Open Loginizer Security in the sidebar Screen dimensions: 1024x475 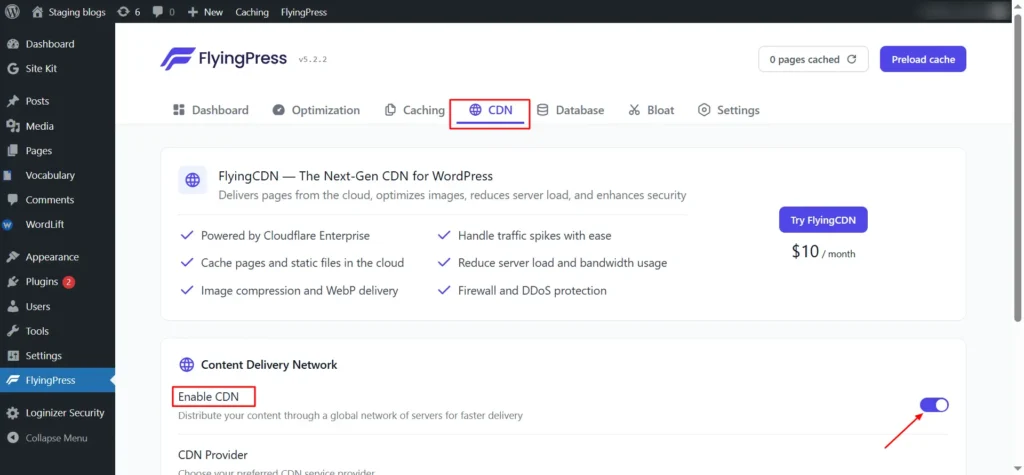(64, 413)
